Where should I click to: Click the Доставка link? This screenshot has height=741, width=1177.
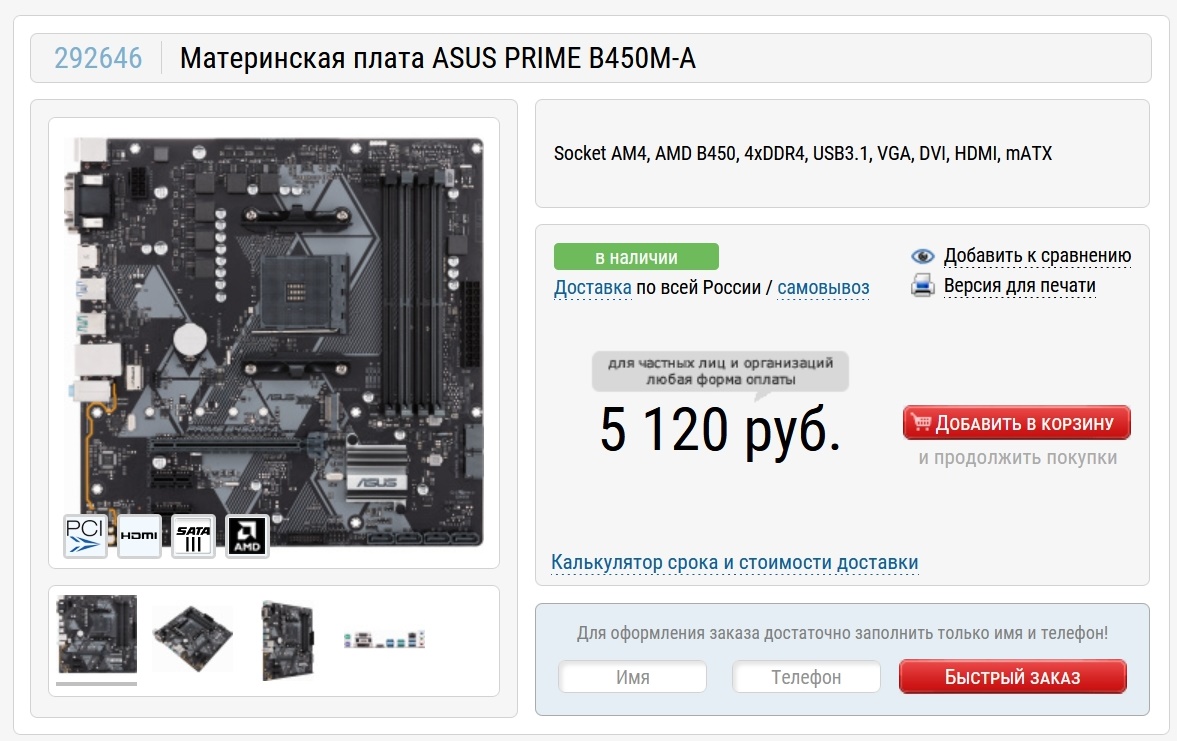592,288
